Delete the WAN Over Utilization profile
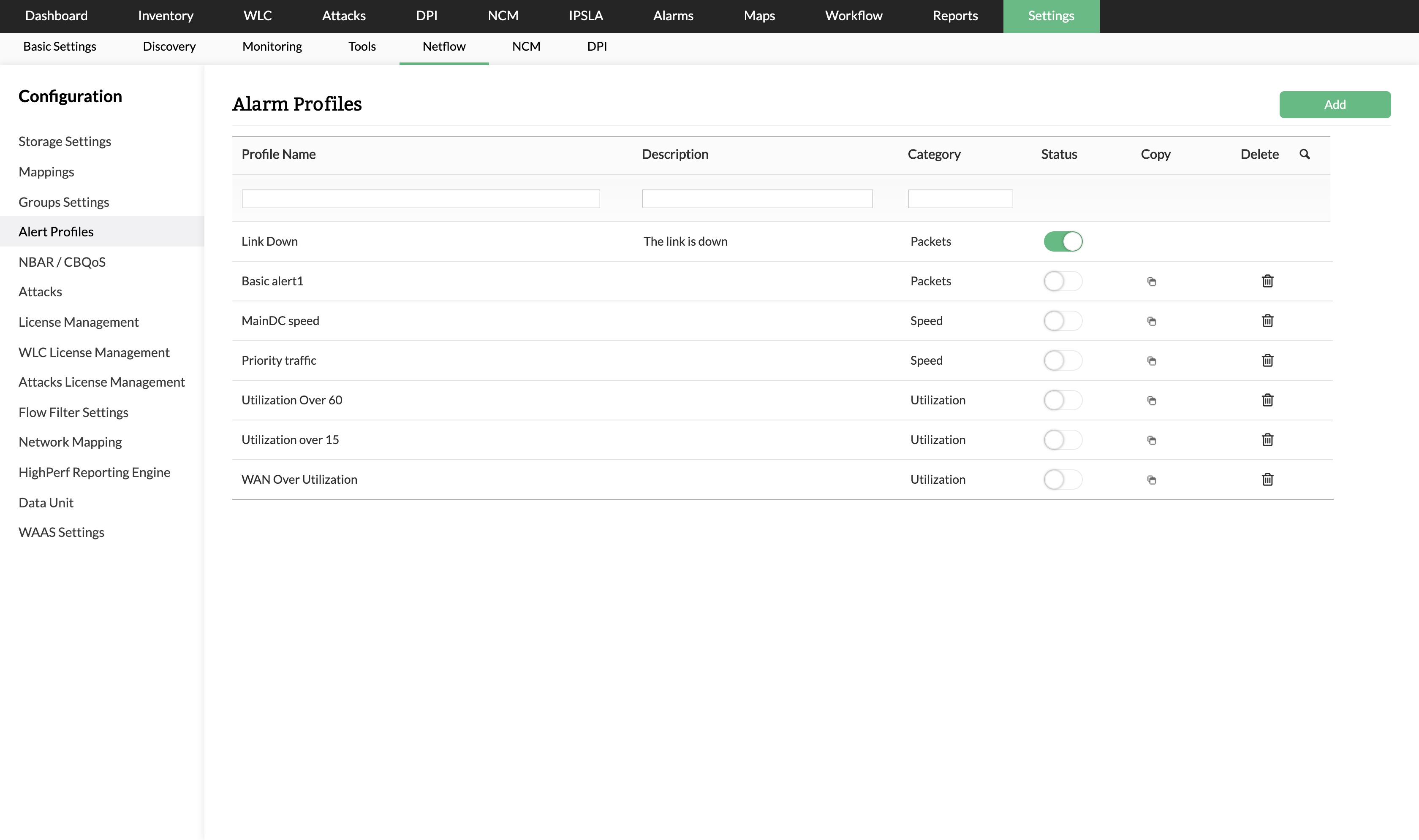The width and height of the screenshot is (1419, 840). (1267, 479)
